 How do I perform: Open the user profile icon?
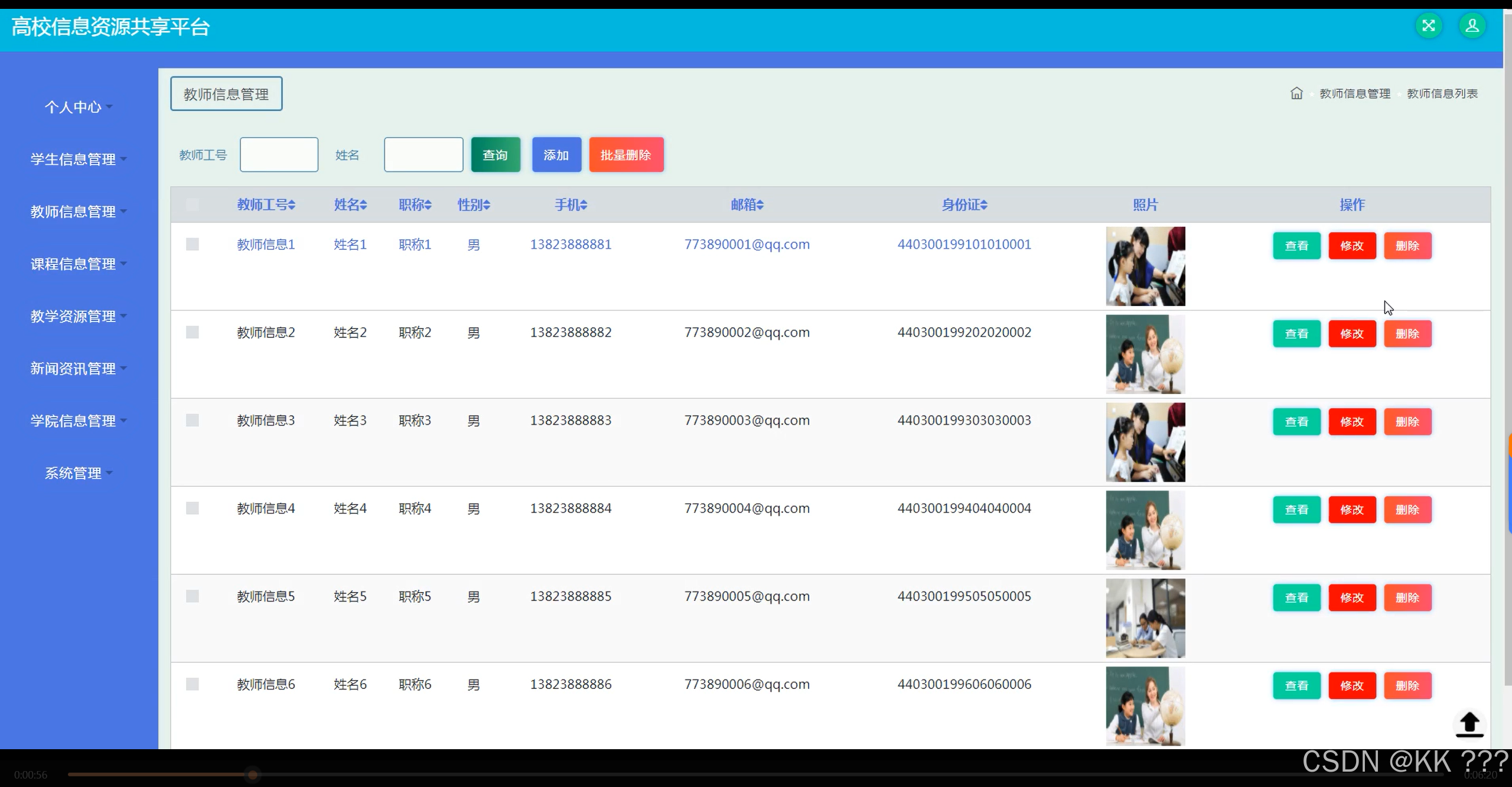(1472, 26)
